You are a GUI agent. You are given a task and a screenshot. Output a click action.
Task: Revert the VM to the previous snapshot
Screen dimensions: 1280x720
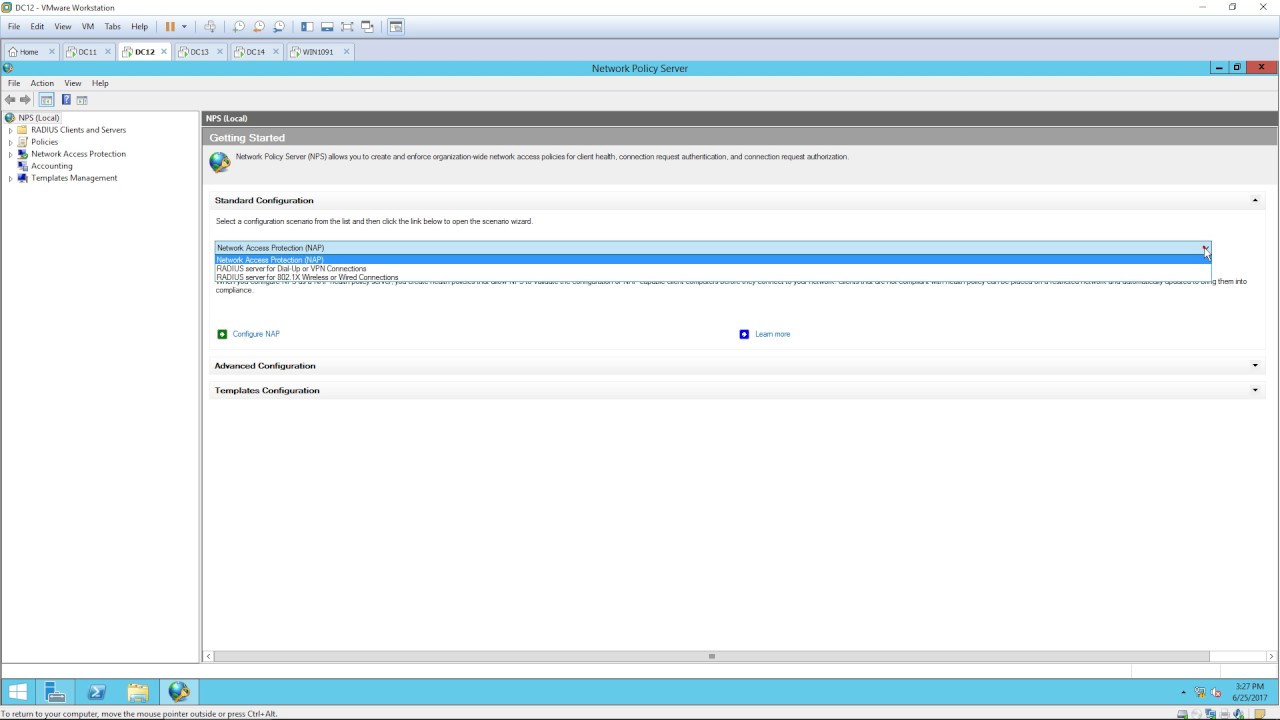pos(259,27)
